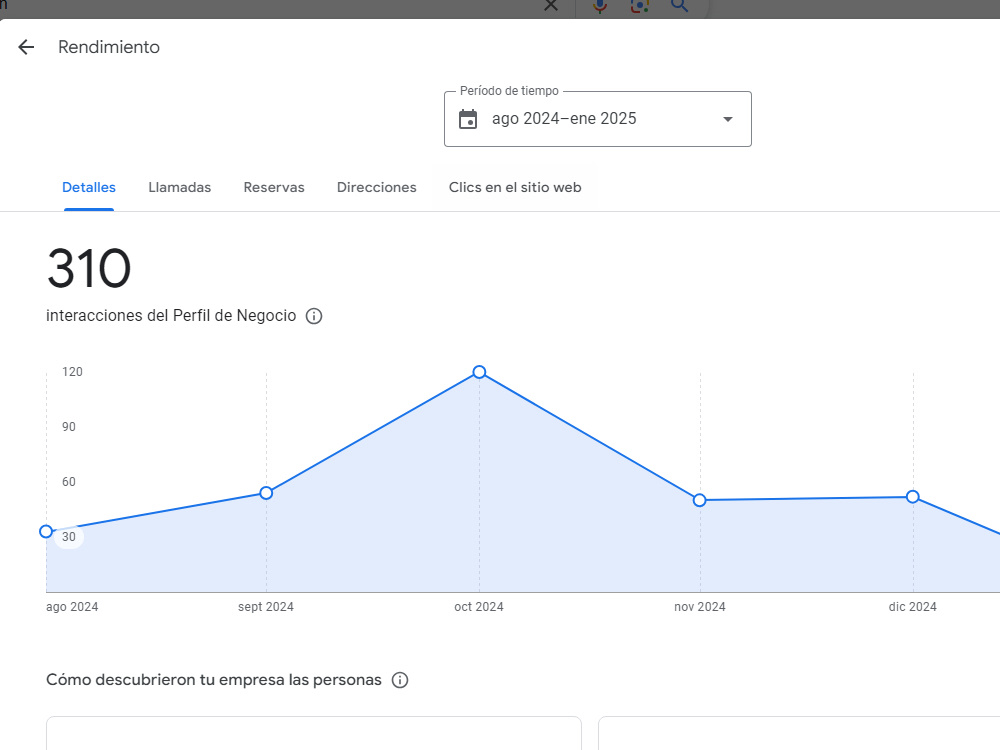Click the 120 y-axis value
This screenshot has height=750, width=1000.
tap(72, 372)
